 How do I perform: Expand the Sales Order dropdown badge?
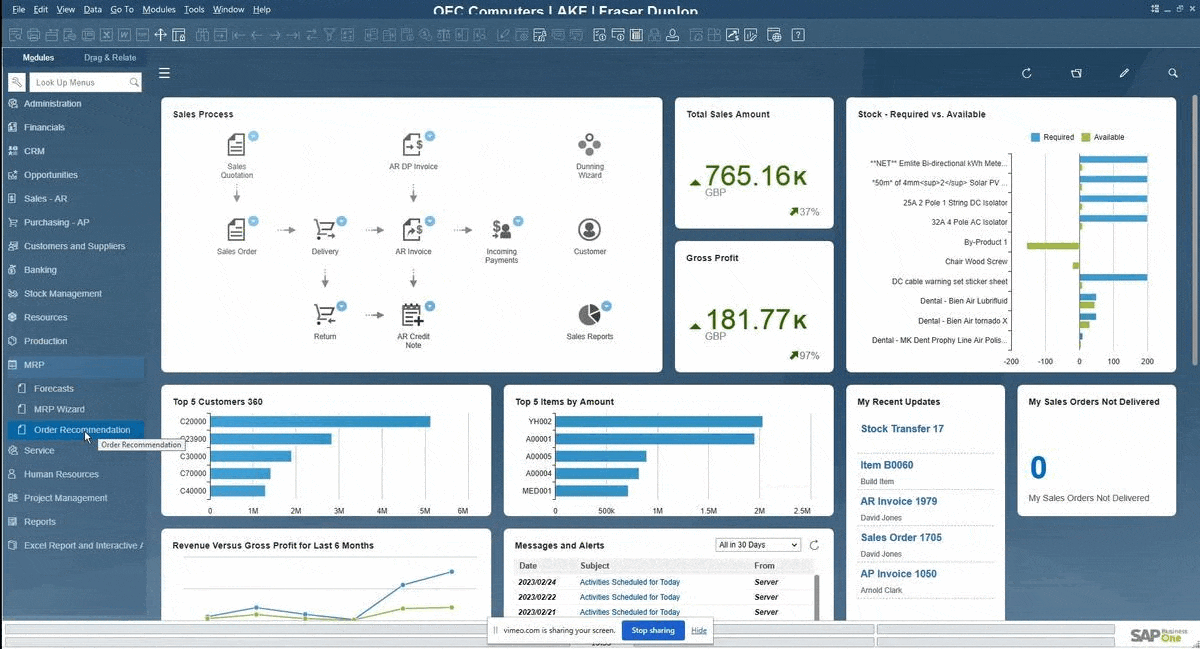pyautogui.click(x=253, y=221)
